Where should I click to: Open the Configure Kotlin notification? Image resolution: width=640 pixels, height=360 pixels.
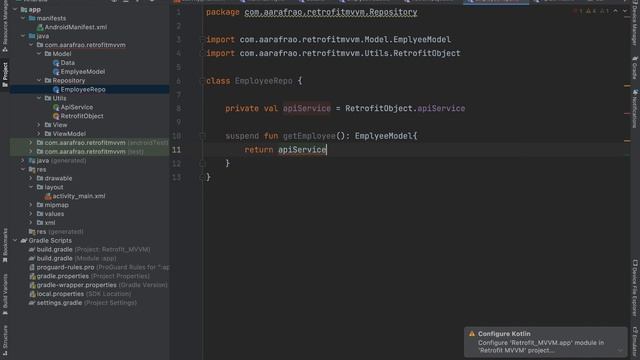545,342
